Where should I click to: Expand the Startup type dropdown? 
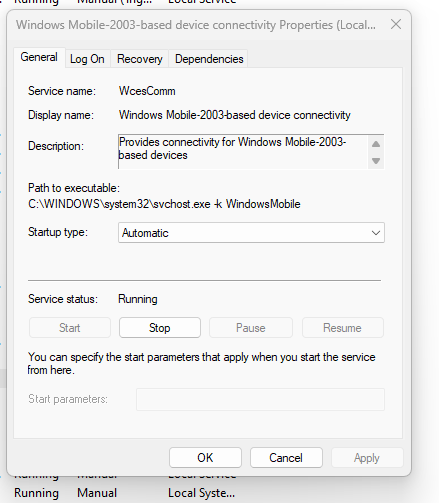tap(251, 233)
